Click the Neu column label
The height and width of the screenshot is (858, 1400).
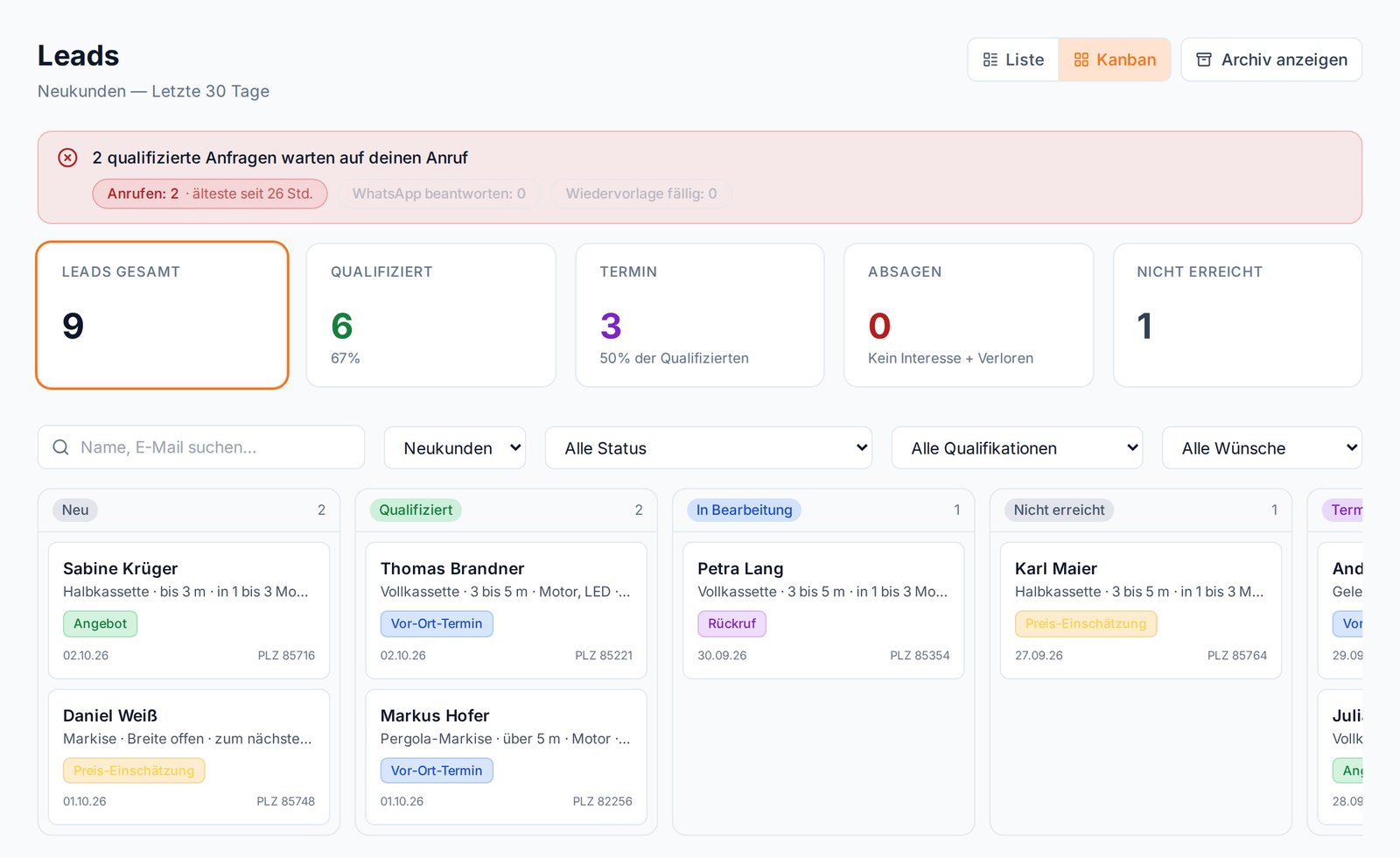75,510
